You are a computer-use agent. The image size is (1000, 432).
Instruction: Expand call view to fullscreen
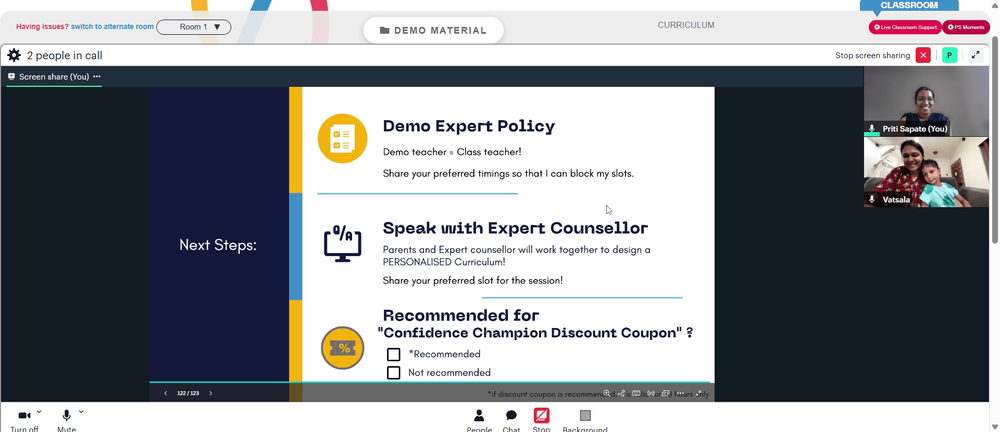pyautogui.click(x=975, y=56)
